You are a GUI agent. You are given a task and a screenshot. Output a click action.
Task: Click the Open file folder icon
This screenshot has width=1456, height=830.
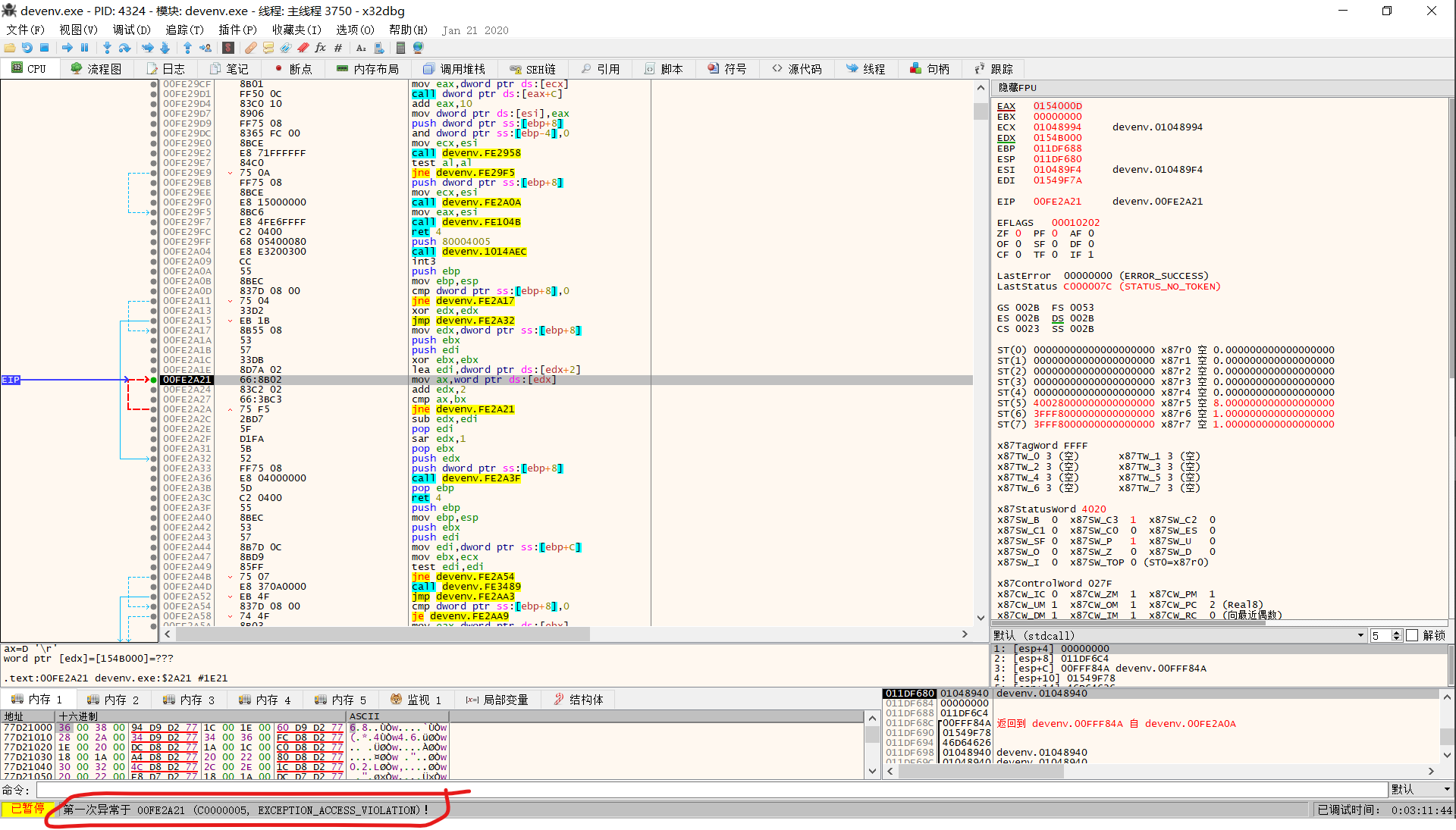tap(10, 48)
